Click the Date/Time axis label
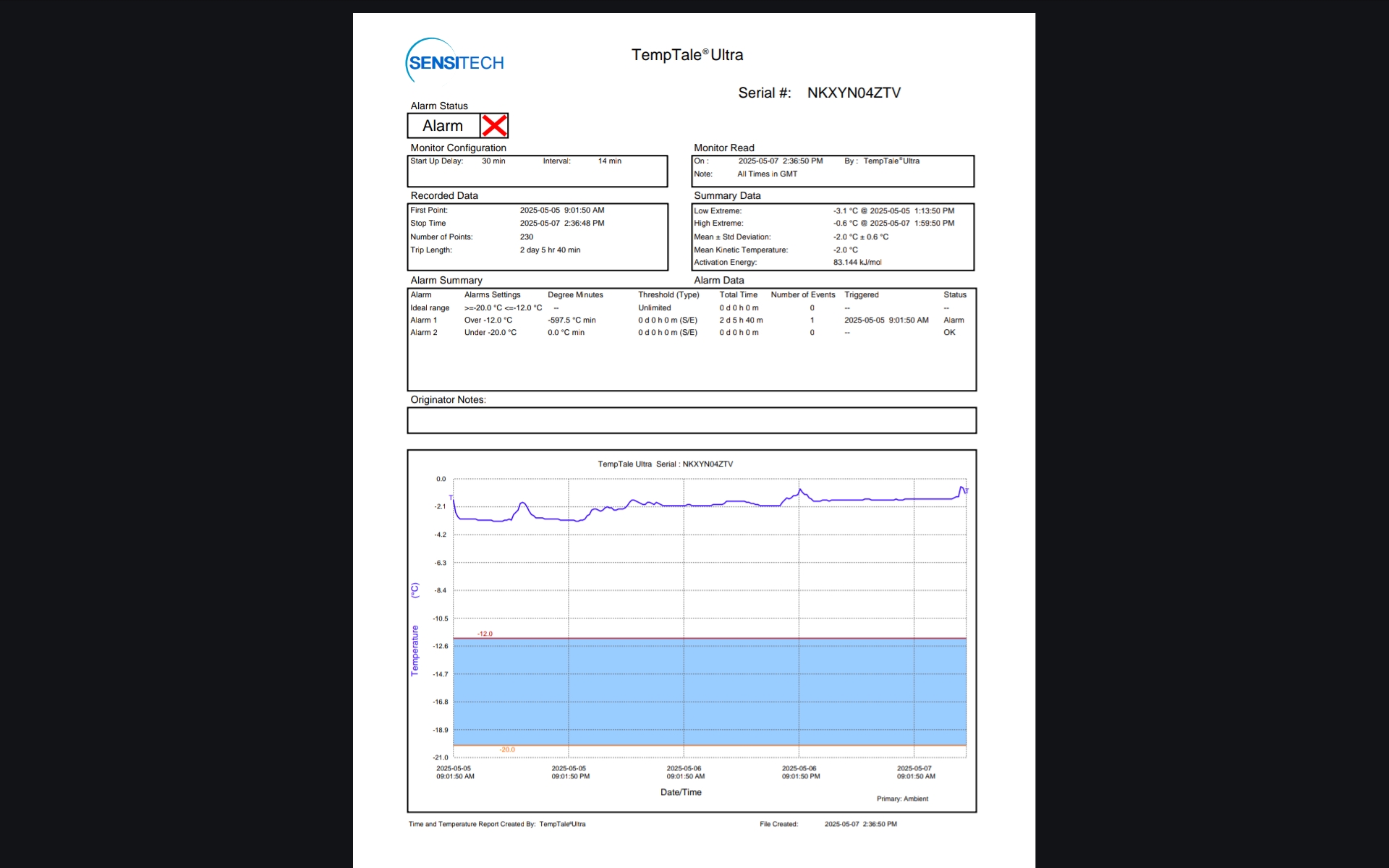1389x868 pixels. pyautogui.click(x=681, y=793)
